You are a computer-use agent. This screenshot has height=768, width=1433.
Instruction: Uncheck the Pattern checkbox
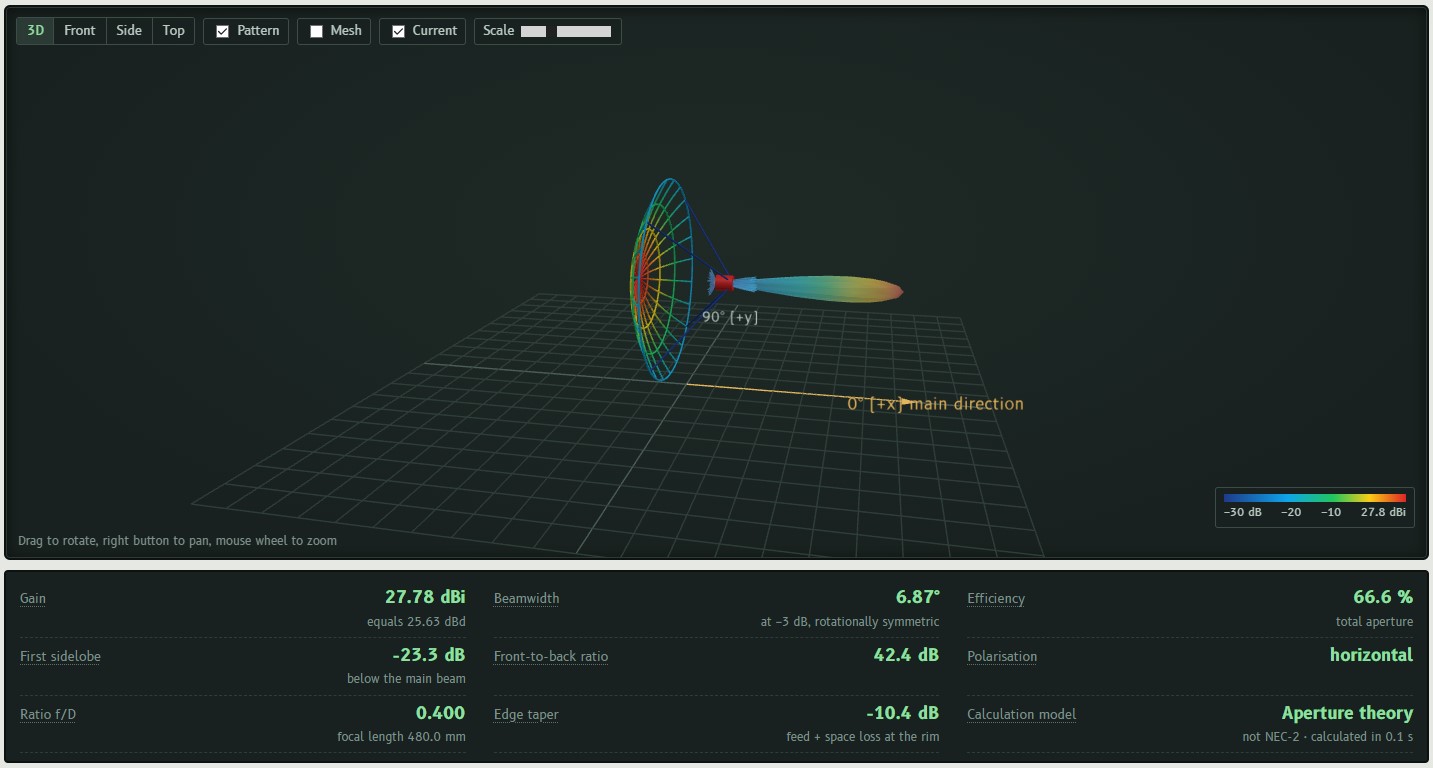pyautogui.click(x=223, y=32)
